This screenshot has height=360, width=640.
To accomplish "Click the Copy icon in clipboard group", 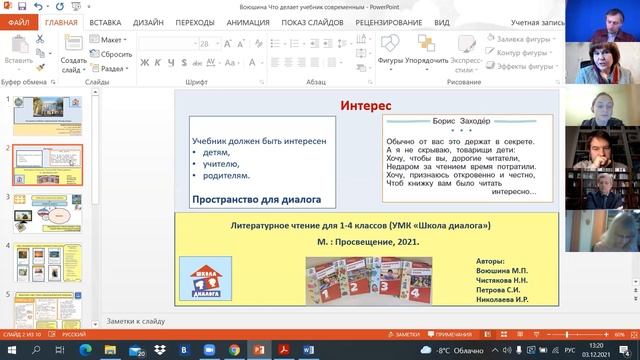I will [40, 53].
